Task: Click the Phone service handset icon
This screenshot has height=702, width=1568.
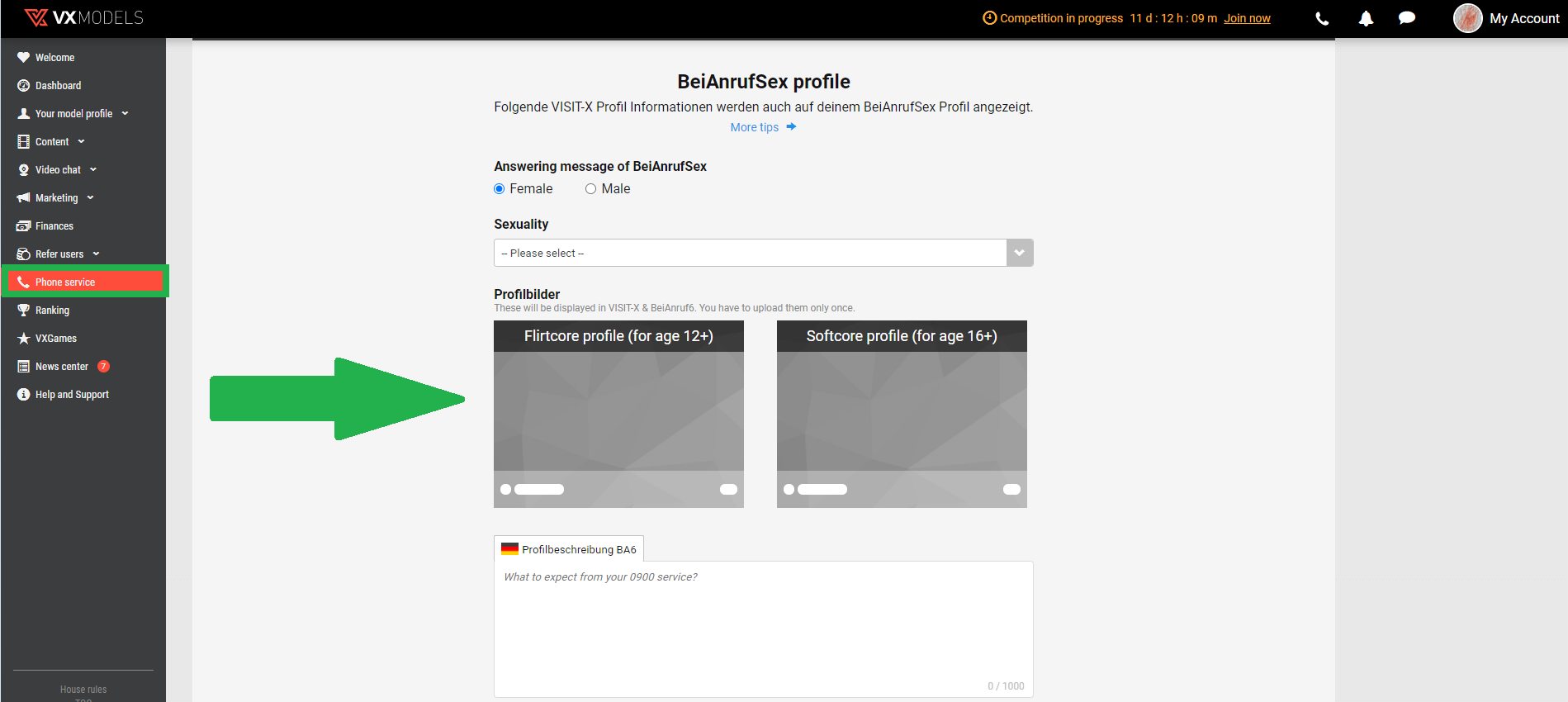Action: click(x=23, y=282)
